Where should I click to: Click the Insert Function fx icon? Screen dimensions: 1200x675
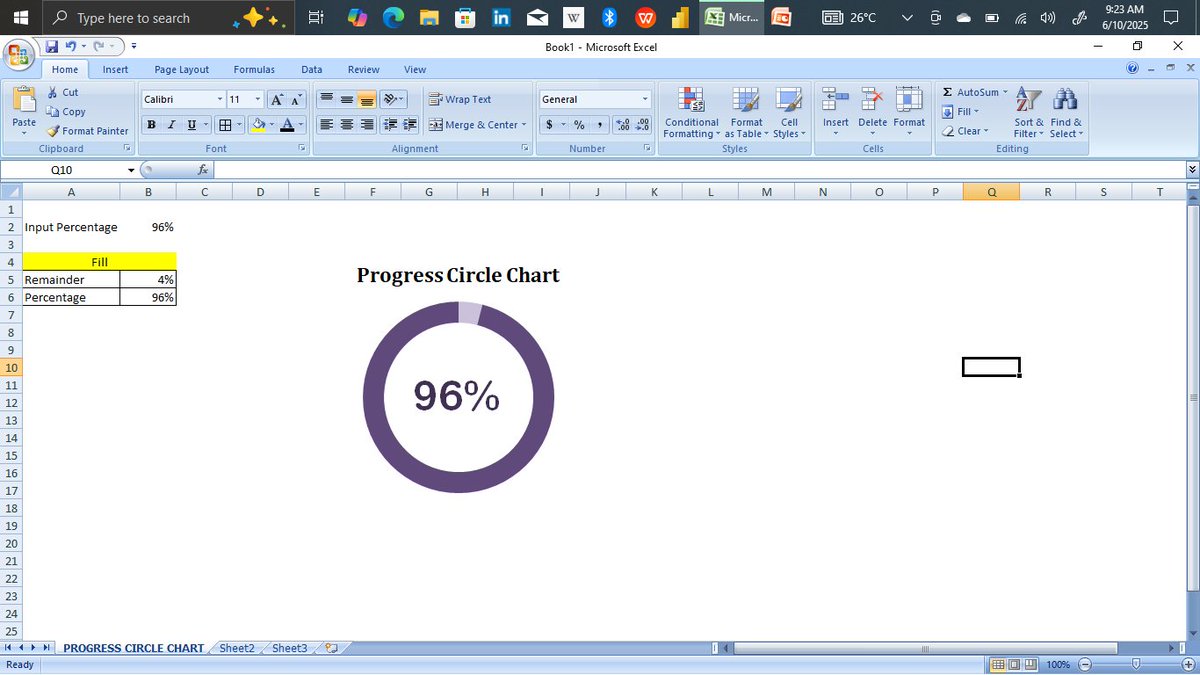point(203,170)
